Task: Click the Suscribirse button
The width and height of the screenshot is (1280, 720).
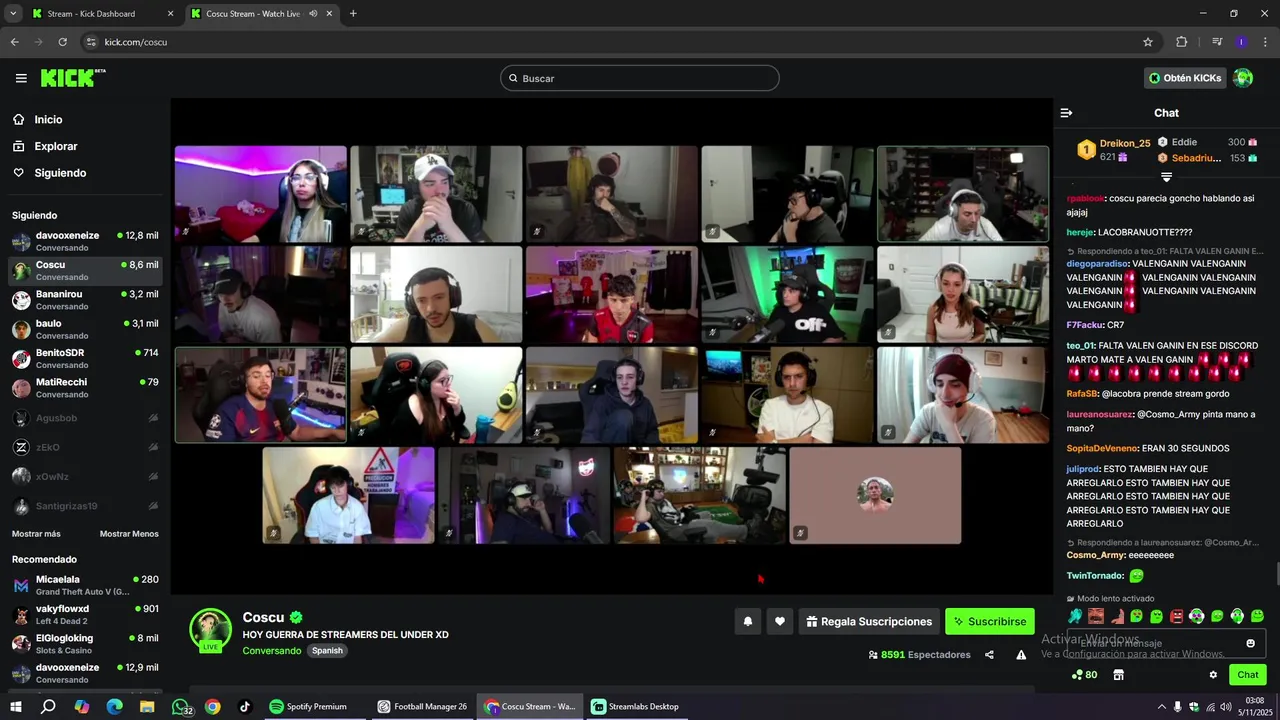Action: click(990, 621)
